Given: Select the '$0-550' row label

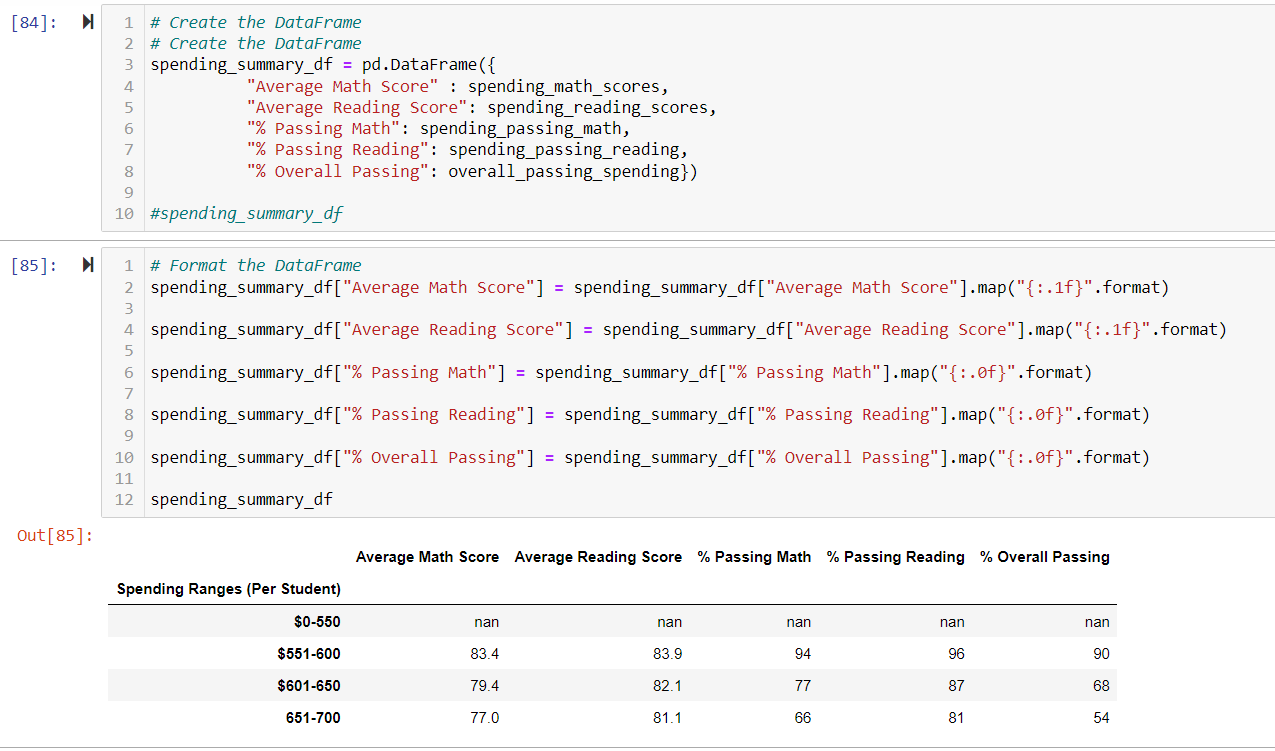Looking at the screenshot, I should pos(318,622).
